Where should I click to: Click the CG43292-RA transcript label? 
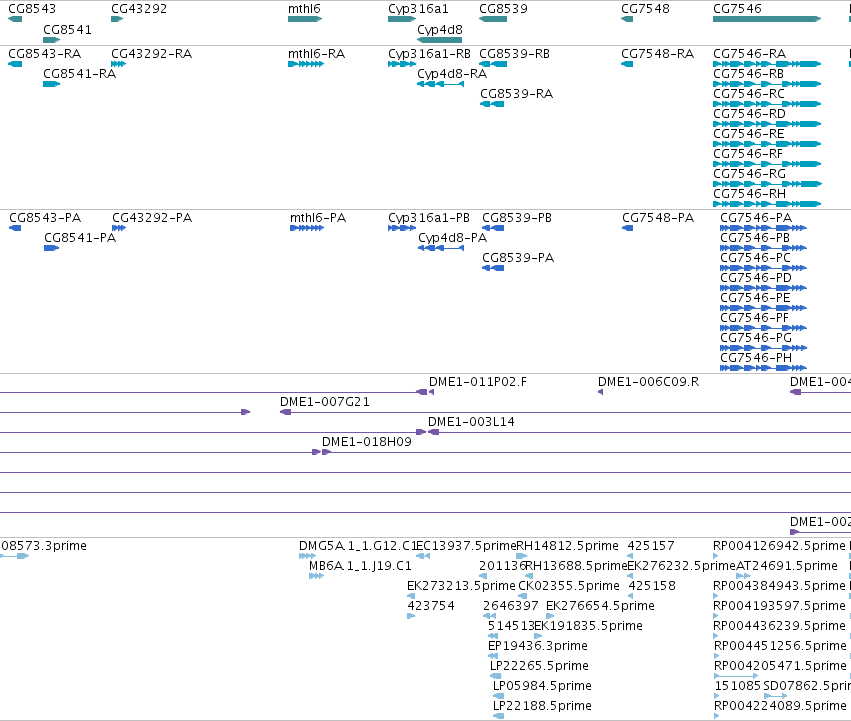point(151,54)
